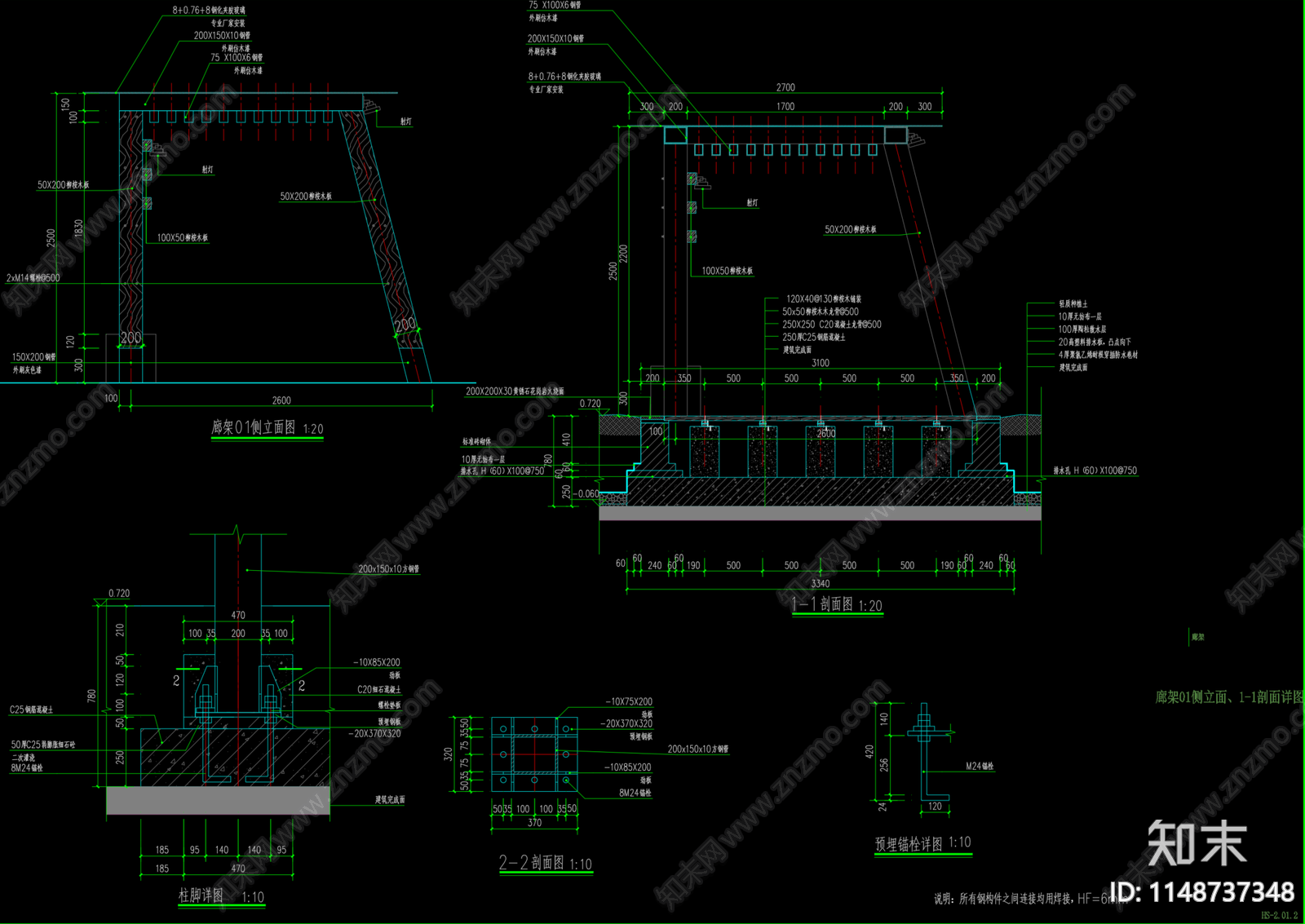Select the 50X200樟桉木板 label in section 1-1
Image resolution: width=1305 pixels, height=924 pixels.
[x=851, y=230]
